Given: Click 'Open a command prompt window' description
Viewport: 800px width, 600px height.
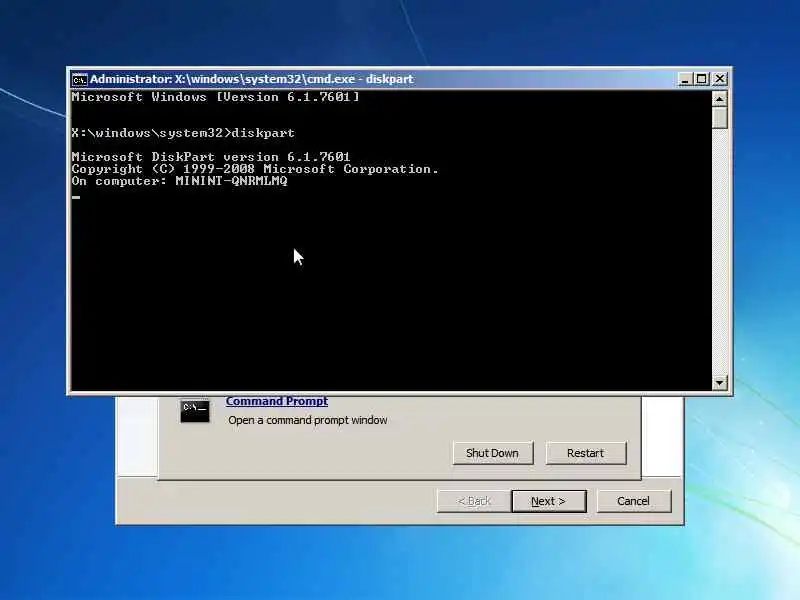Looking at the screenshot, I should (308, 420).
